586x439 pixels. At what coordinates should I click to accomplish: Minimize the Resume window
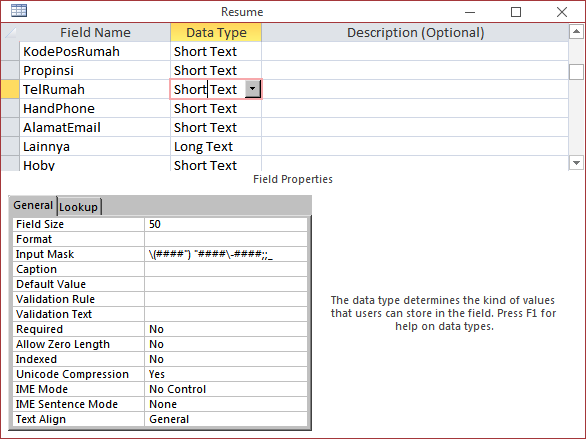[470, 12]
